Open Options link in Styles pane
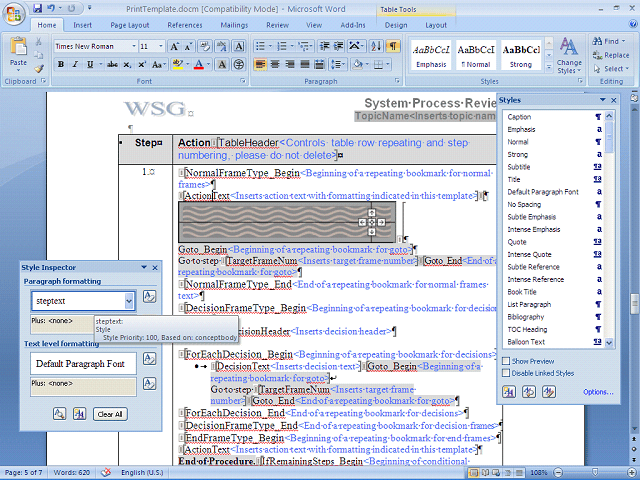This screenshot has height=480, width=640. point(597,392)
